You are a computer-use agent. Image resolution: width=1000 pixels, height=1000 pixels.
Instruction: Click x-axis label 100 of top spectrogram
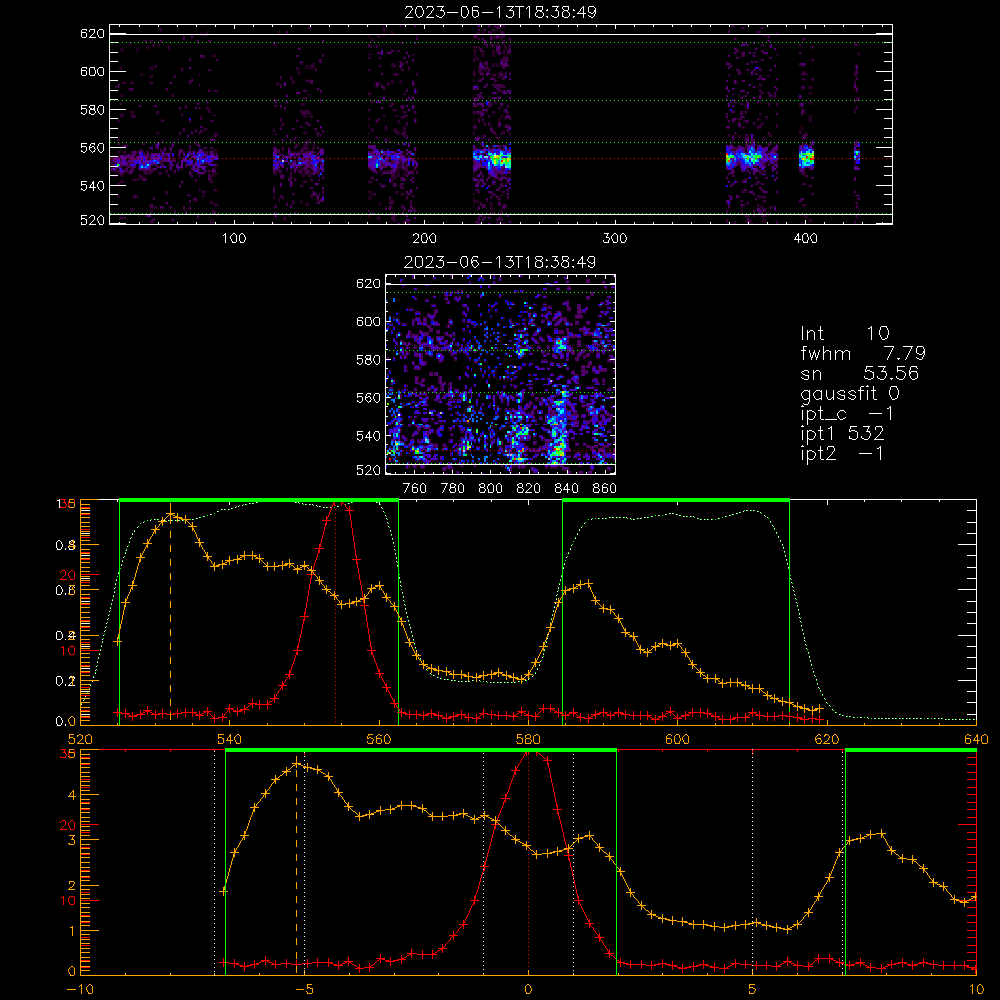point(234,239)
